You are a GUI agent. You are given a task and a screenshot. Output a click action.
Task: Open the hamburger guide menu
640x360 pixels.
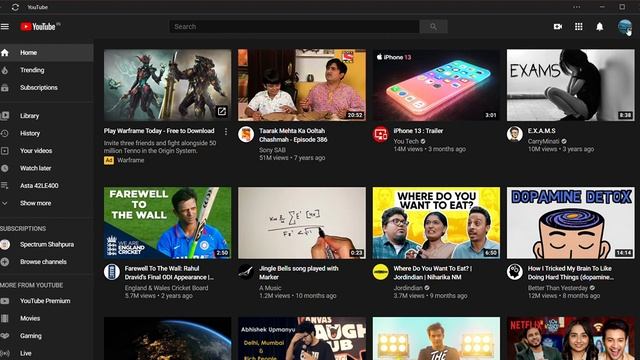tap(5, 27)
